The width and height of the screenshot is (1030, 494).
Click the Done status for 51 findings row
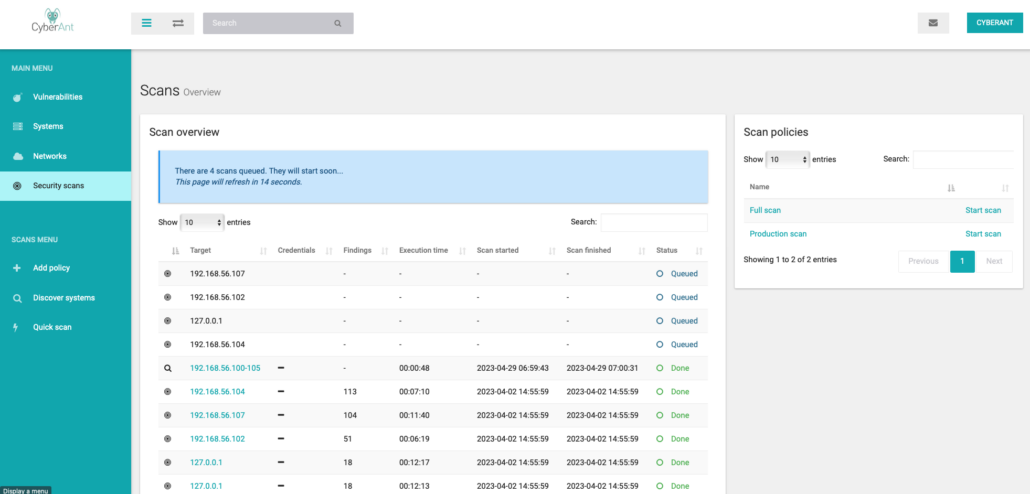coord(680,439)
